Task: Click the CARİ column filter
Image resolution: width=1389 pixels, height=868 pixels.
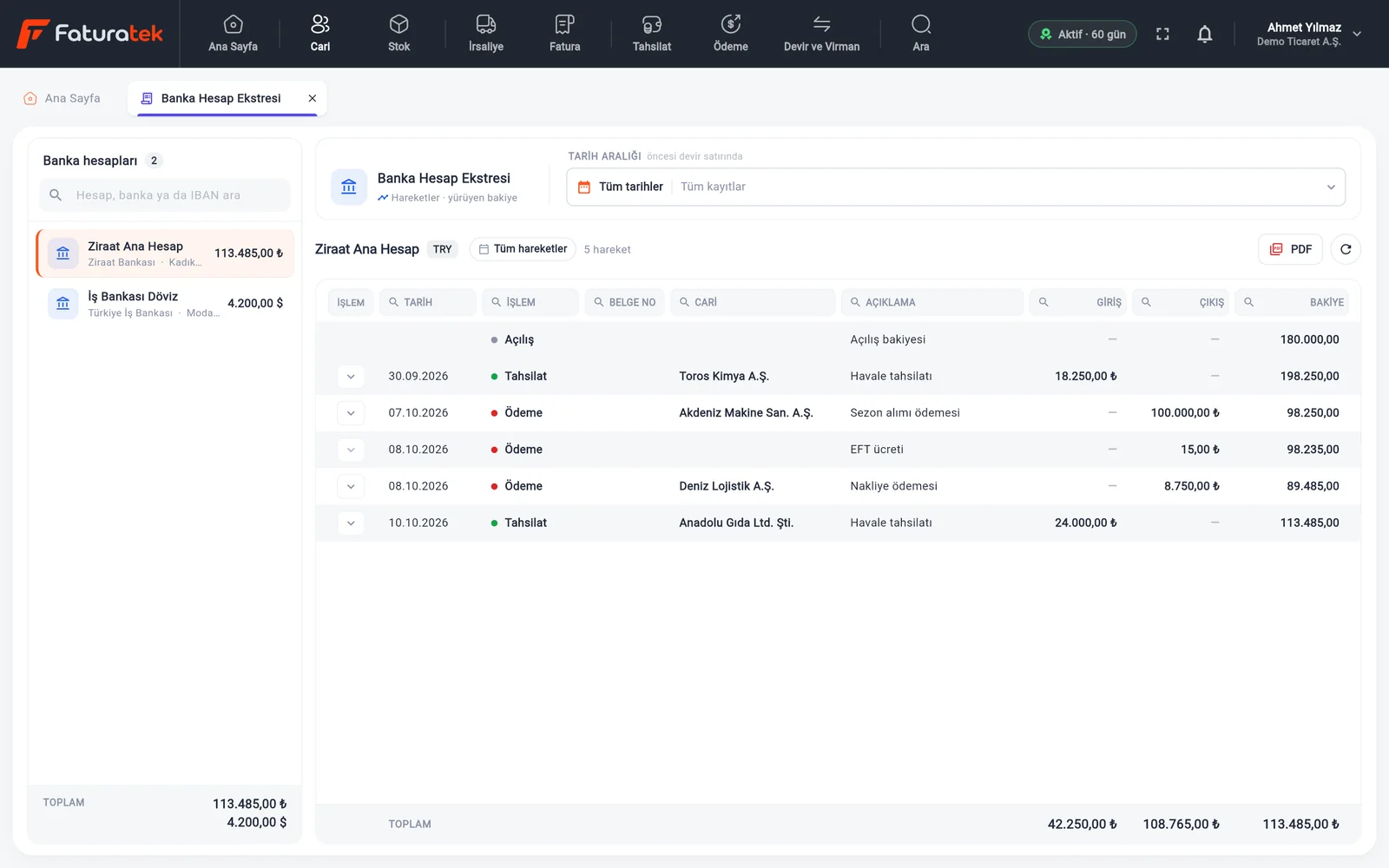Action: (753, 302)
